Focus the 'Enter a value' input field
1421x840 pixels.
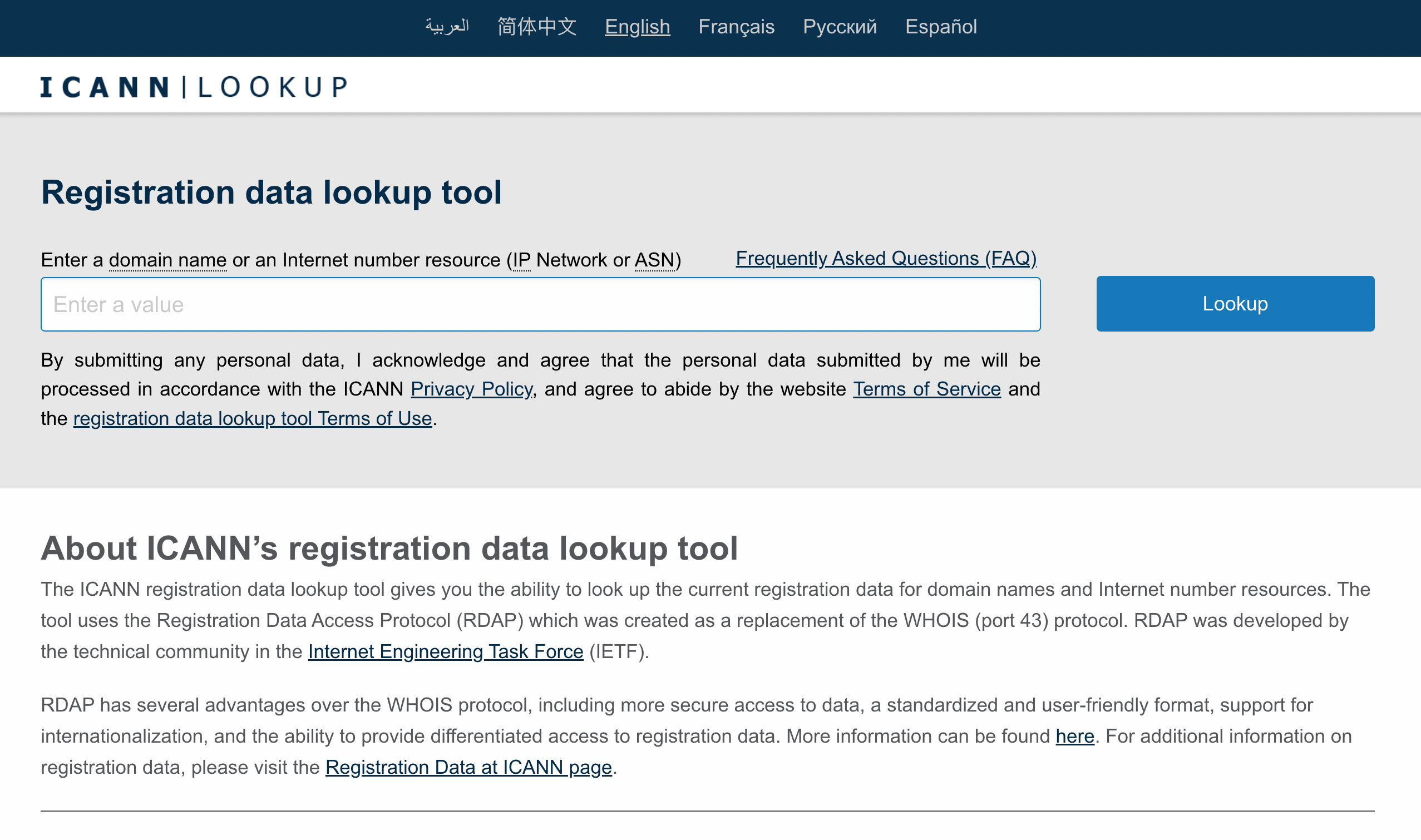(540, 304)
